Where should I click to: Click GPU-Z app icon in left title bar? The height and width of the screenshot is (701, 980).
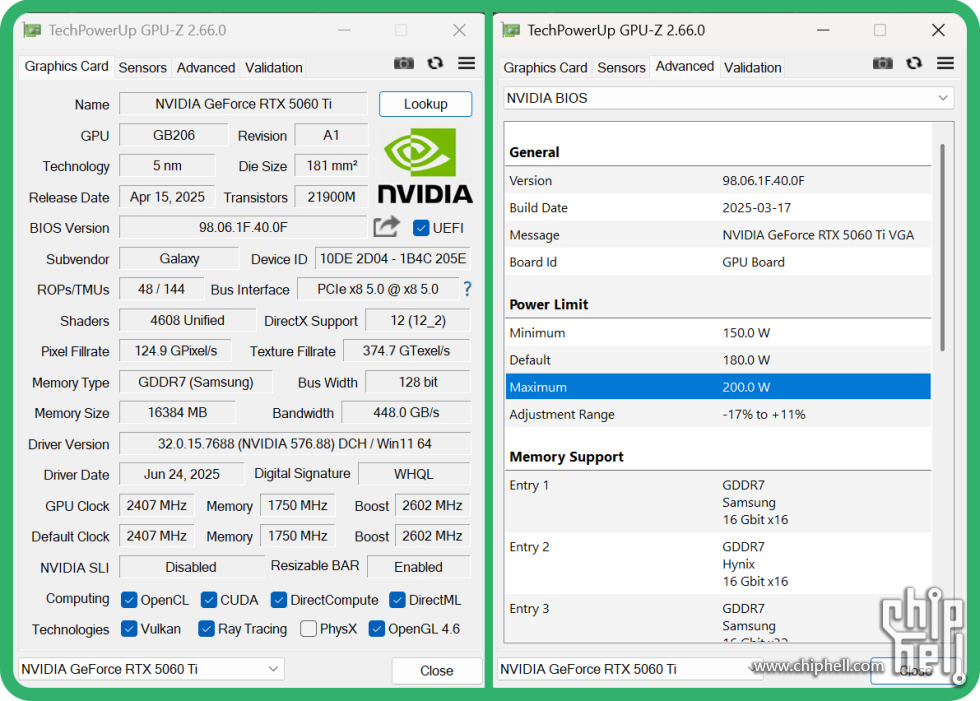click(x=32, y=30)
